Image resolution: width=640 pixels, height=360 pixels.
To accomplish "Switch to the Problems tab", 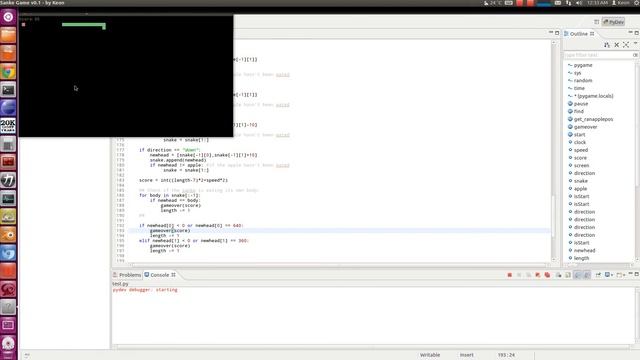I will click(127, 275).
